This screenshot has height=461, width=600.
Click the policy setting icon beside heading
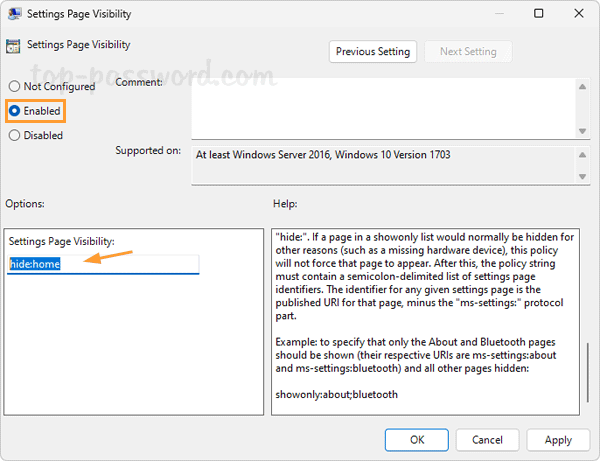click(x=13, y=46)
